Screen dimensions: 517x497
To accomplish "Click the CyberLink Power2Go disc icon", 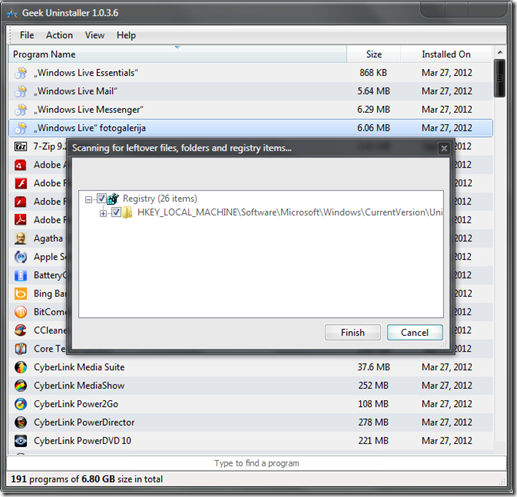I will coord(21,404).
